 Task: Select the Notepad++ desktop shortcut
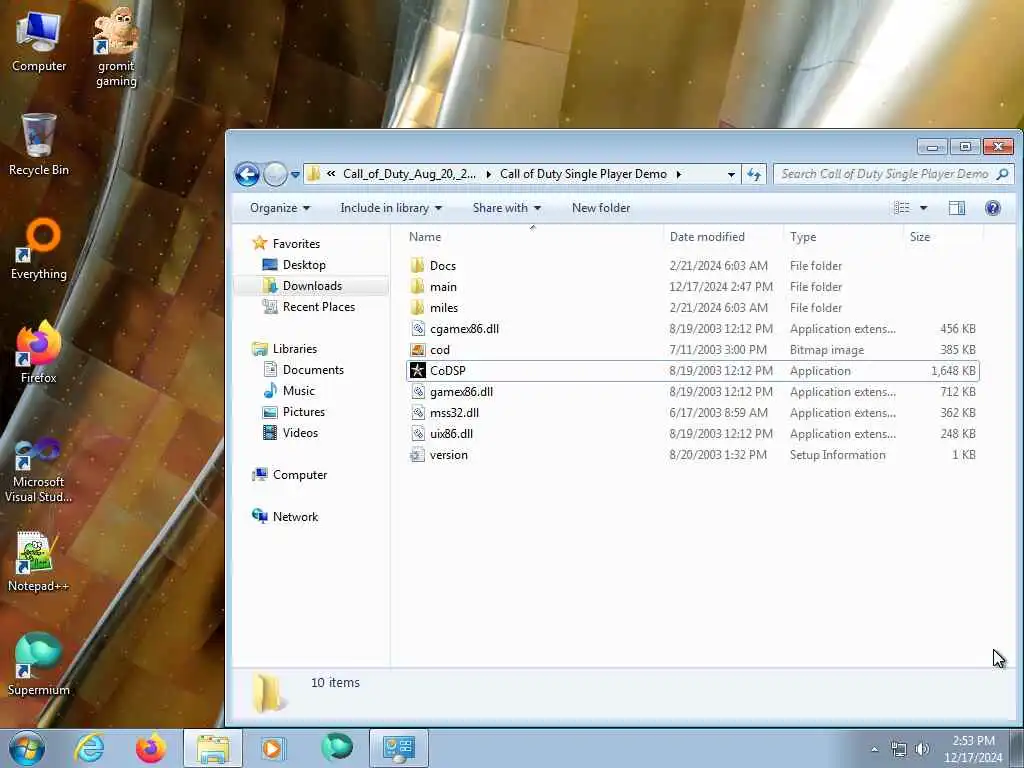coord(39,562)
